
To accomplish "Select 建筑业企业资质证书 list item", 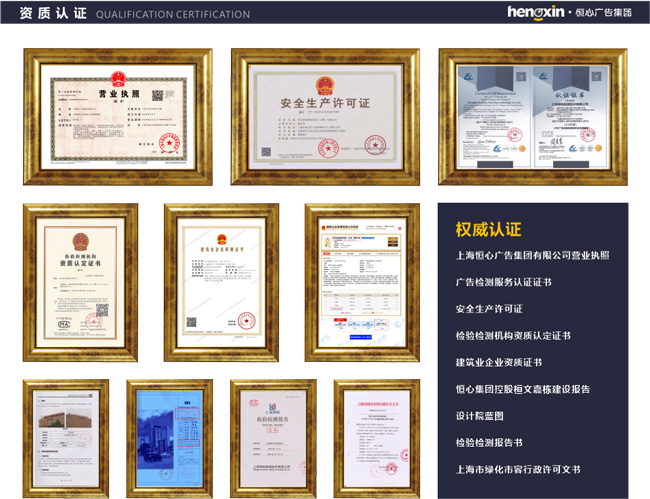I will pyautogui.click(x=499, y=362).
